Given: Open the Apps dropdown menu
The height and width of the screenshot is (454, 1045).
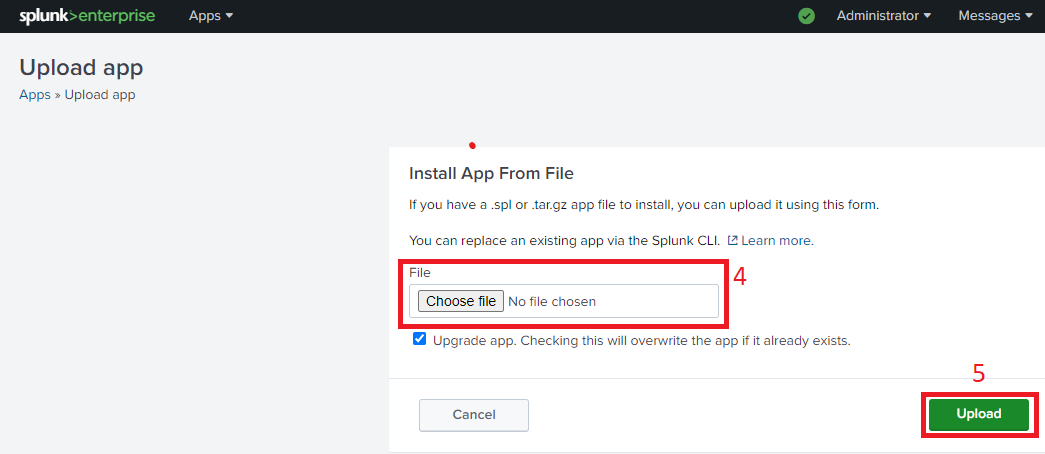Looking at the screenshot, I should point(211,16).
